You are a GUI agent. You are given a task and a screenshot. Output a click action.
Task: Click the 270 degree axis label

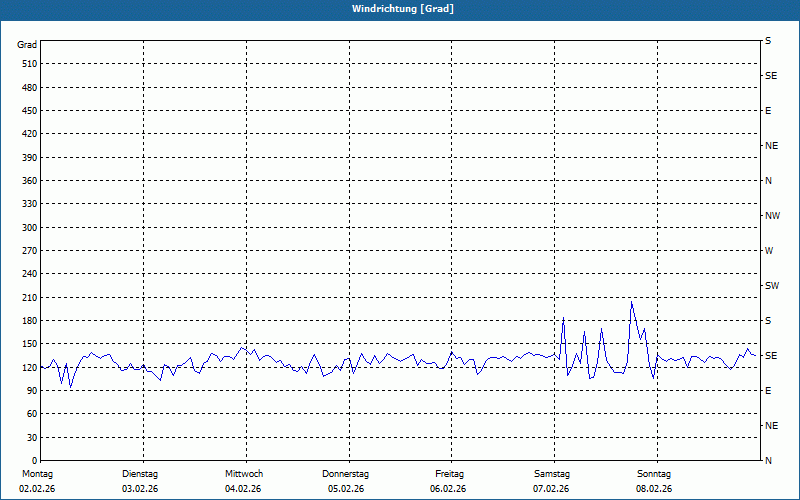point(28,251)
